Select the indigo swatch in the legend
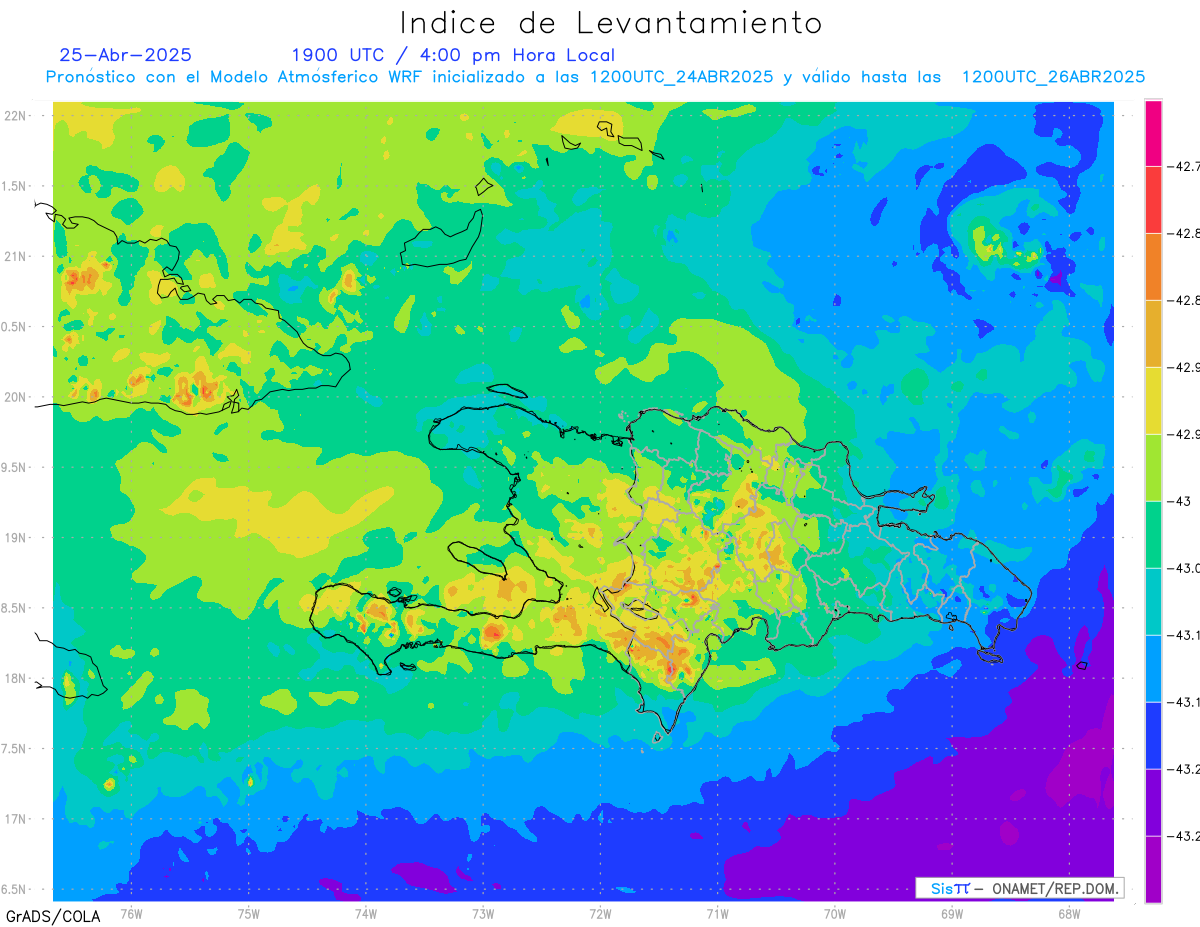This screenshot has width=1200, height=927. [x=1153, y=803]
